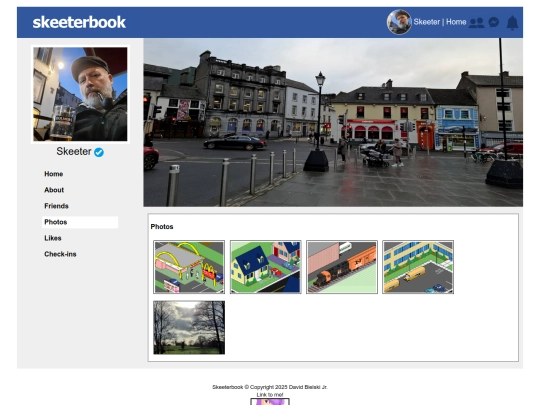Image resolution: width=540 pixels, height=405 pixels.
Task: Open the trees and cloudy sky photo
Action: (x=189, y=328)
